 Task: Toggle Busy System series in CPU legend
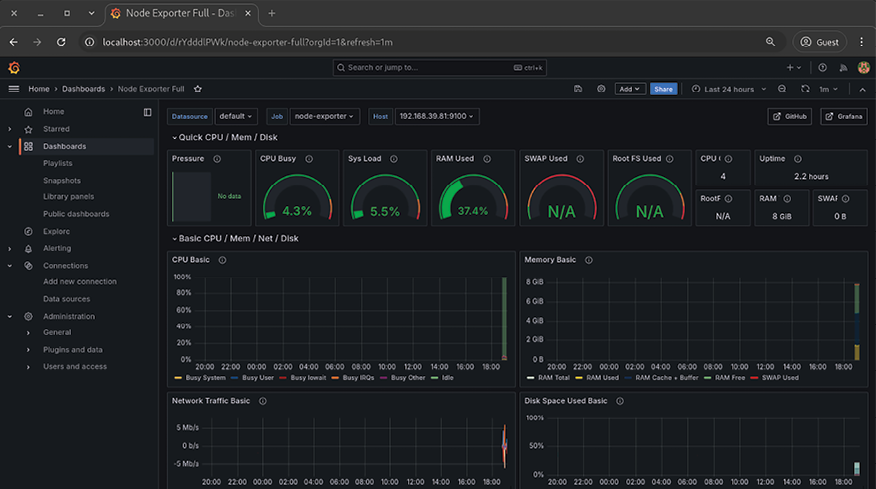pos(204,378)
